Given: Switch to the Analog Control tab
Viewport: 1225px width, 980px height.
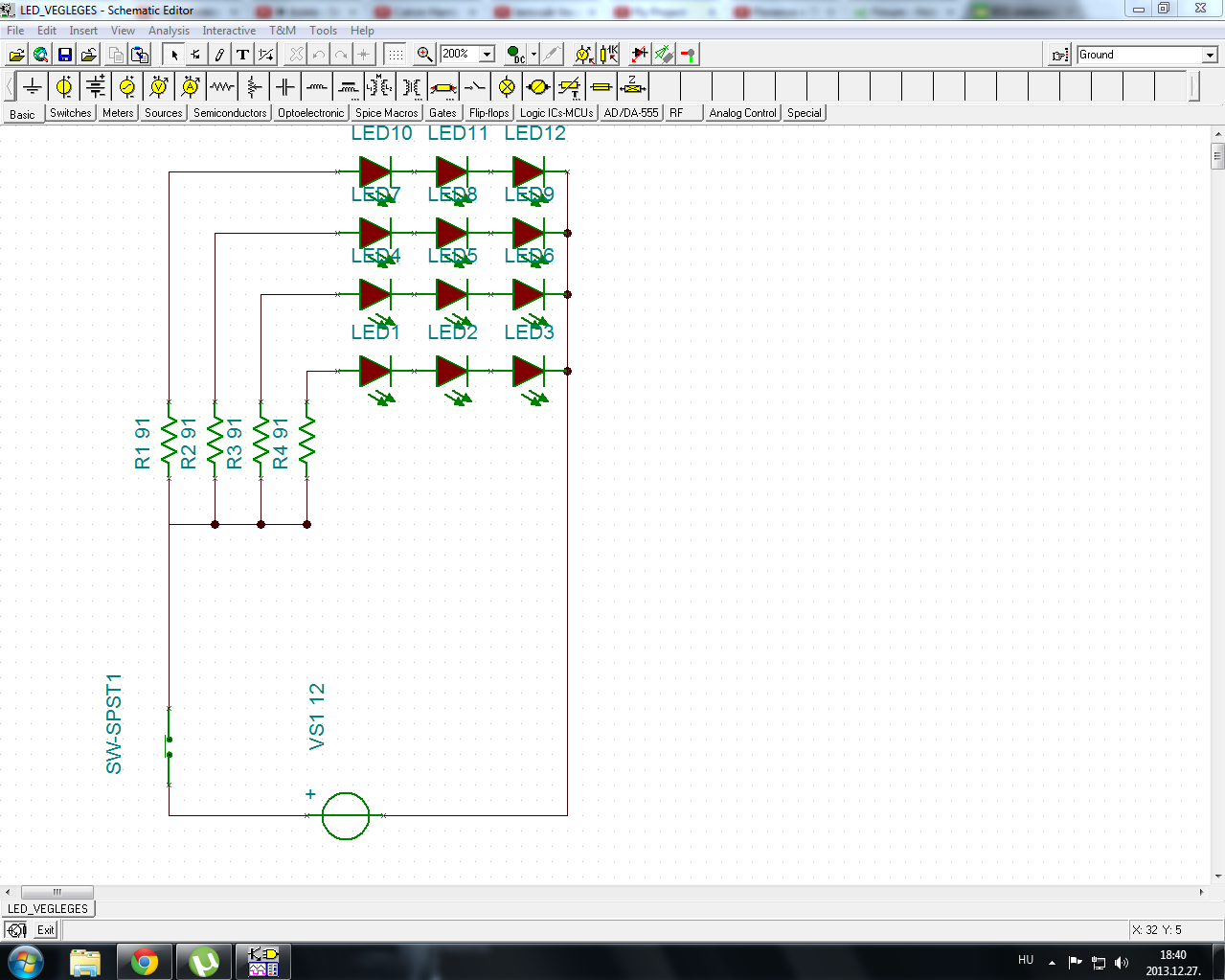Looking at the screenshot, I should [x=742, y=113].
